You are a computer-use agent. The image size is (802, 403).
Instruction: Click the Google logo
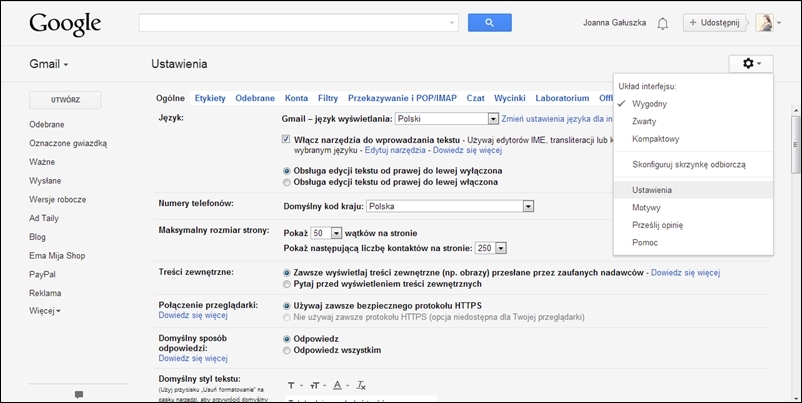65,24
